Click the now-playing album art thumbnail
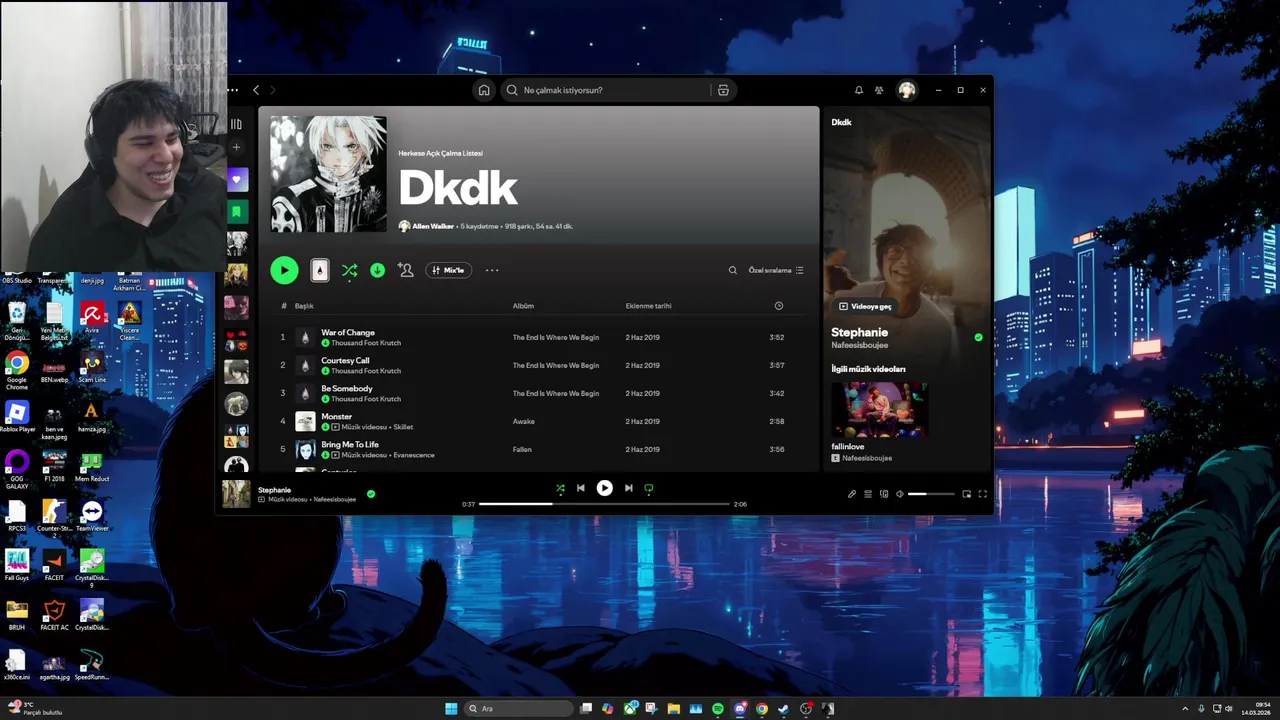 236,494
